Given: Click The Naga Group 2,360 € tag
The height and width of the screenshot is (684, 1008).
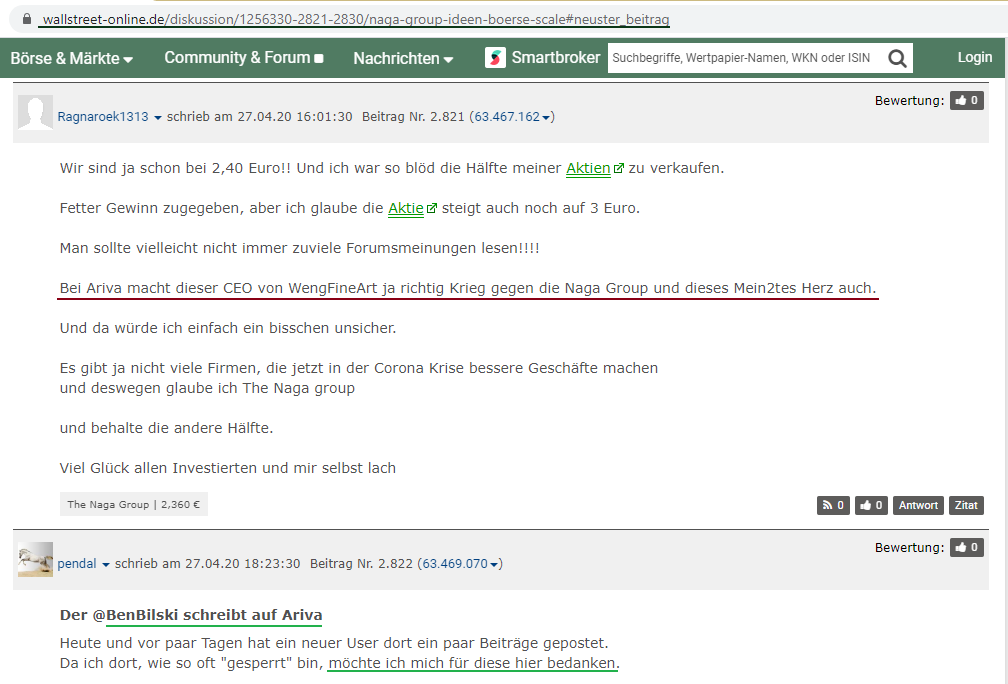Looking at the screenshot, I should point(134,505).
